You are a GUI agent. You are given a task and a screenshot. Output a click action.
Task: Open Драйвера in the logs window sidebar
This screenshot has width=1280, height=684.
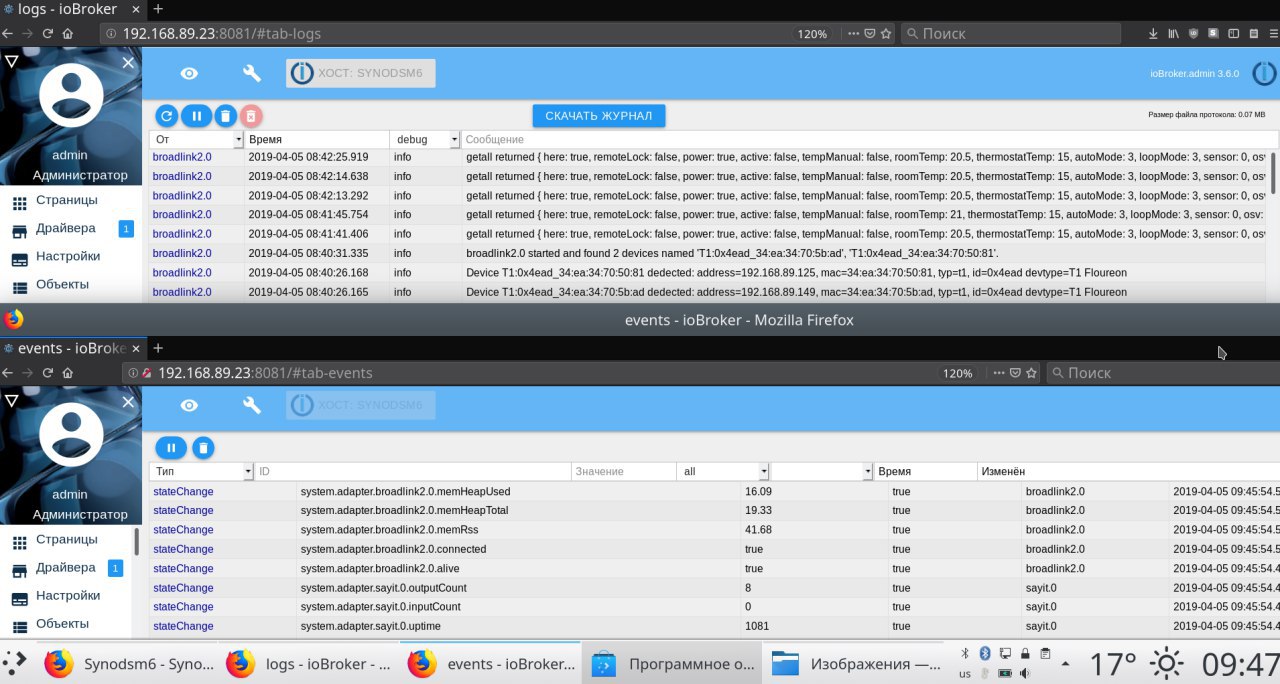67,228
